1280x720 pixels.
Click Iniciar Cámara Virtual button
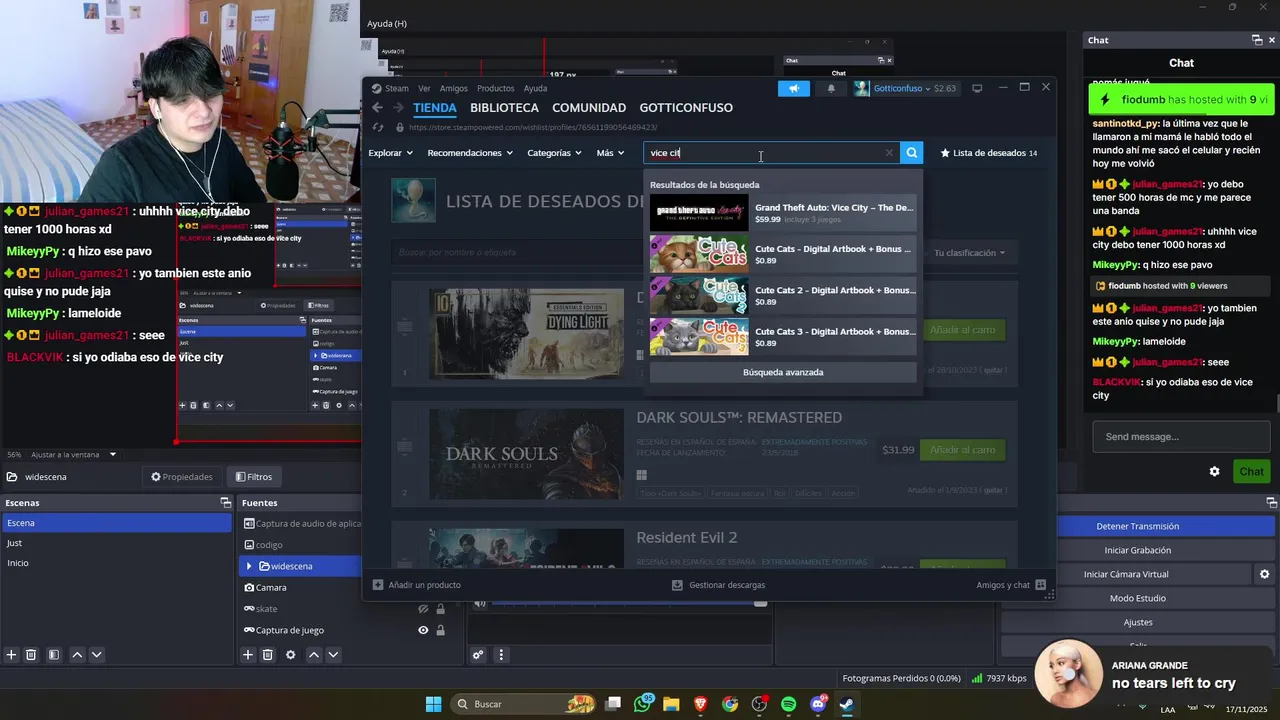tap(1126, 574)
